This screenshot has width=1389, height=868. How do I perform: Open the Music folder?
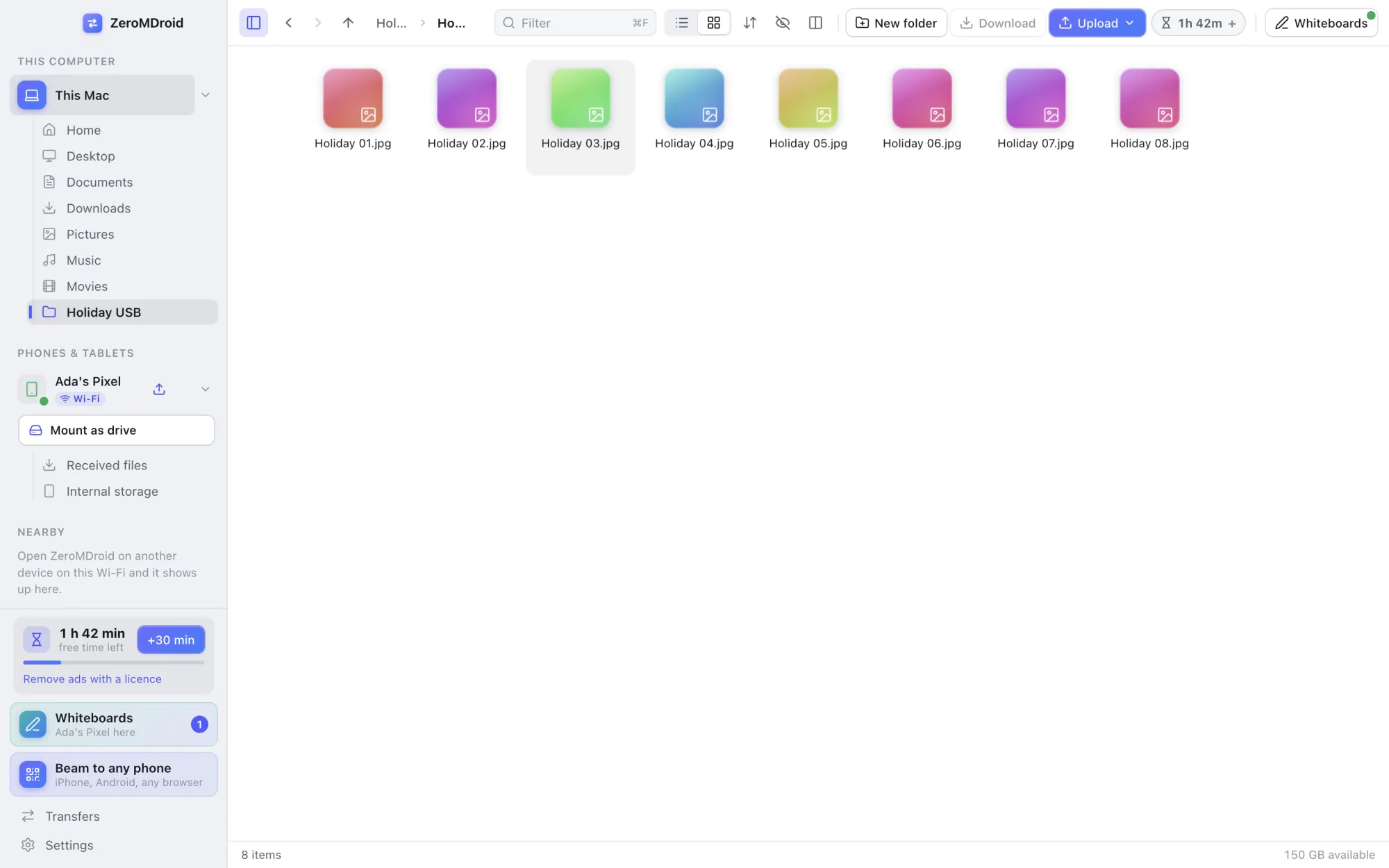pyautogui.click(x=124, y=260)
